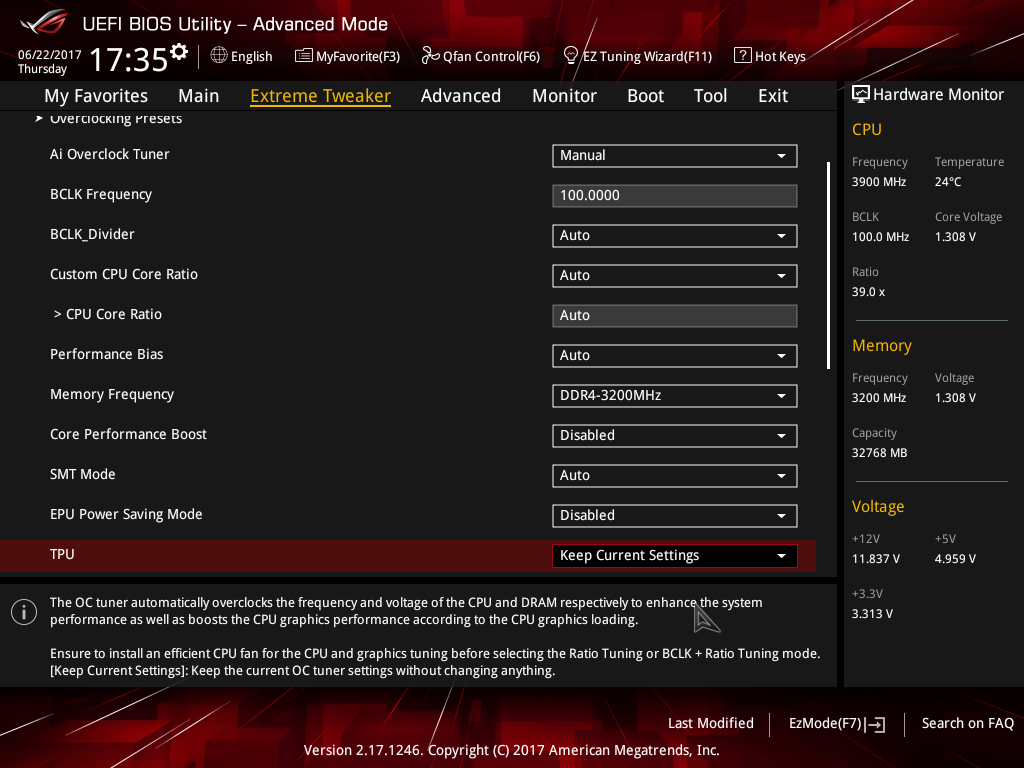Screen dimensions: 1024x768
Task: Click the 3.313 V +3.3V reading
Action: pos(872,614)
